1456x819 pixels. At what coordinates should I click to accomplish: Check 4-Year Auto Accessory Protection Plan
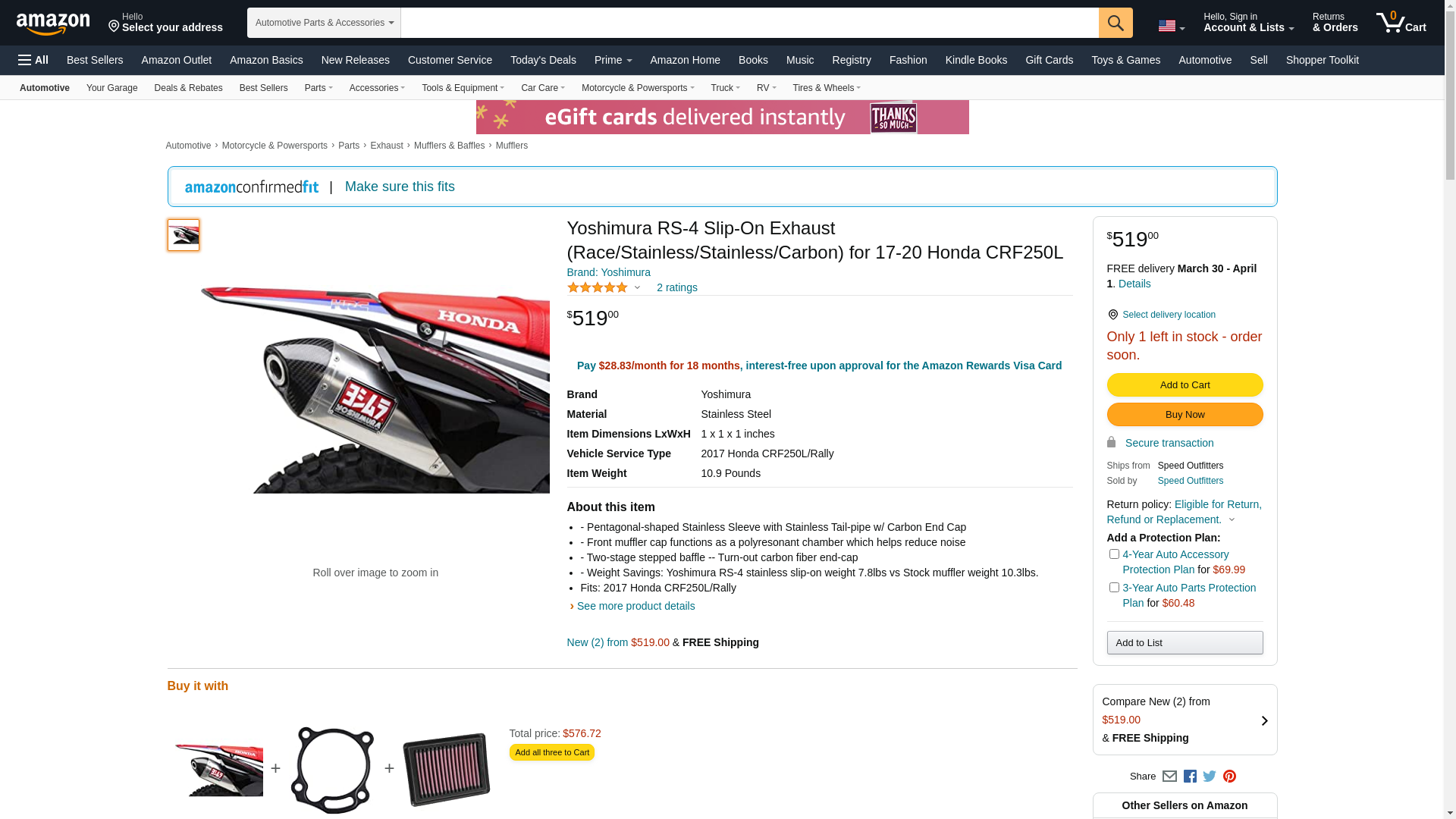1114,554
